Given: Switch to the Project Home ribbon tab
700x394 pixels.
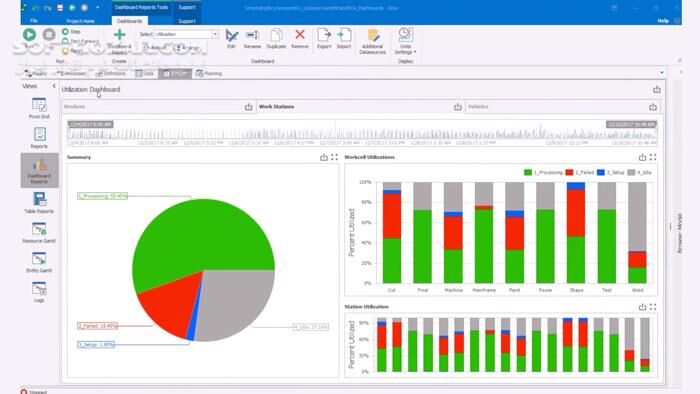Looking at the screenshot, I should point(80,21).
